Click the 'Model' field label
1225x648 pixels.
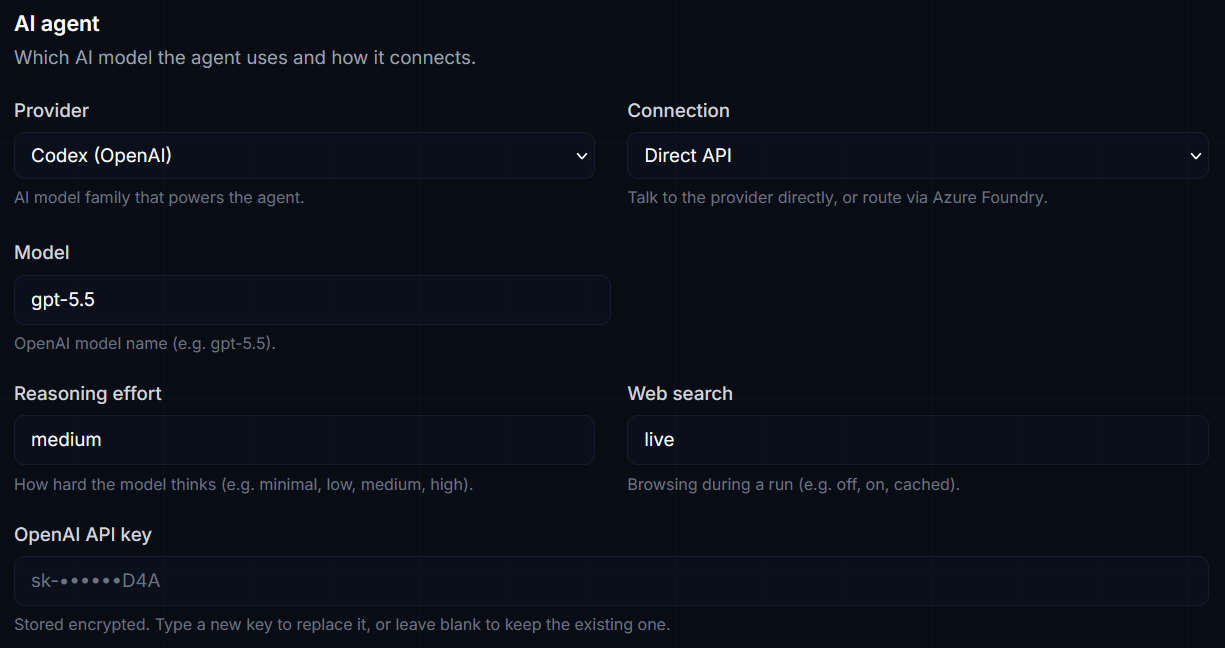tap(41, 253)
